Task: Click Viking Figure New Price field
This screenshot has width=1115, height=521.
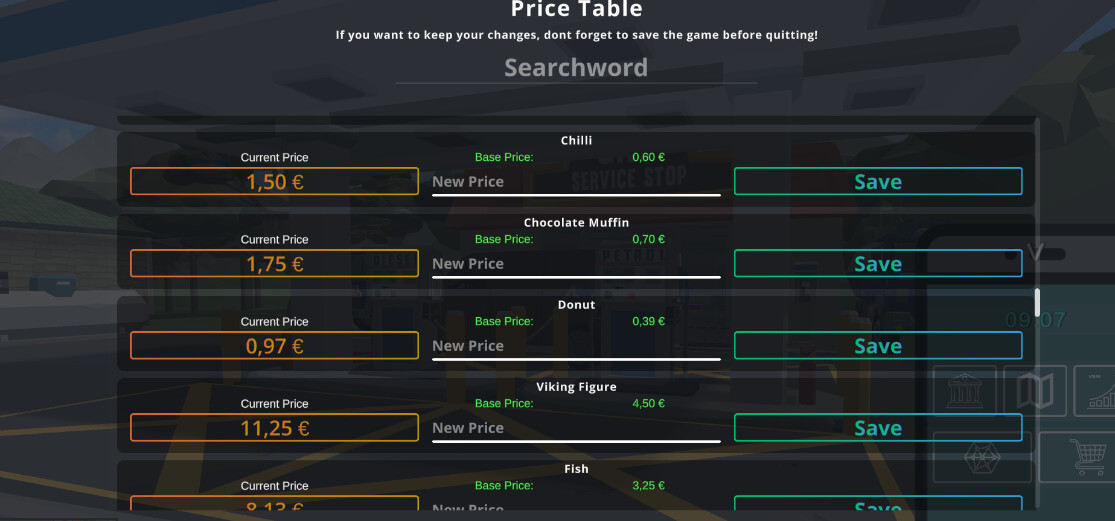Action: [575, 428]
